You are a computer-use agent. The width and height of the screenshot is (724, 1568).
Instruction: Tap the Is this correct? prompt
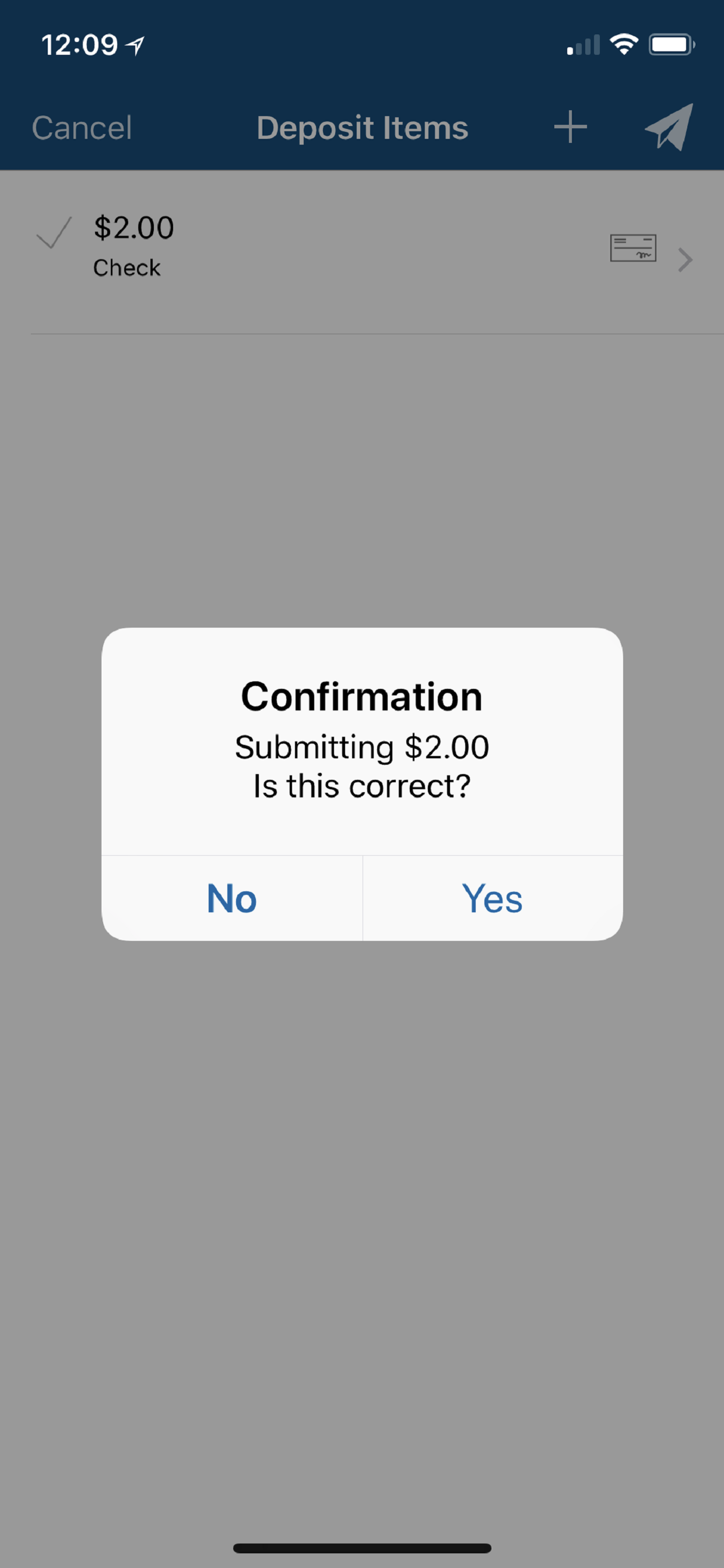362,786
